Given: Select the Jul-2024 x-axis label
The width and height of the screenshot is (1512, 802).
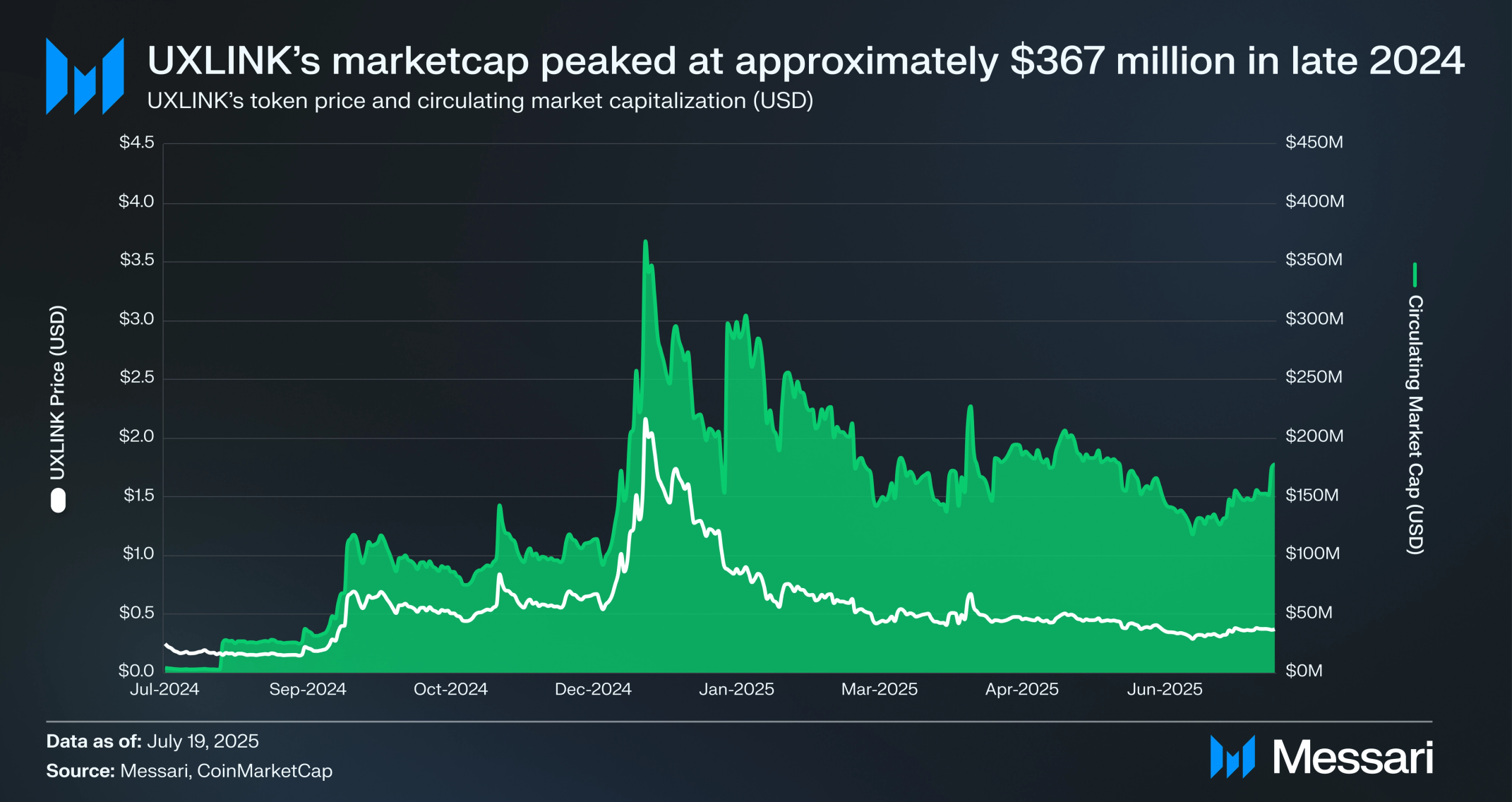Looking at the screenshot, I should [x=164, y=689].
